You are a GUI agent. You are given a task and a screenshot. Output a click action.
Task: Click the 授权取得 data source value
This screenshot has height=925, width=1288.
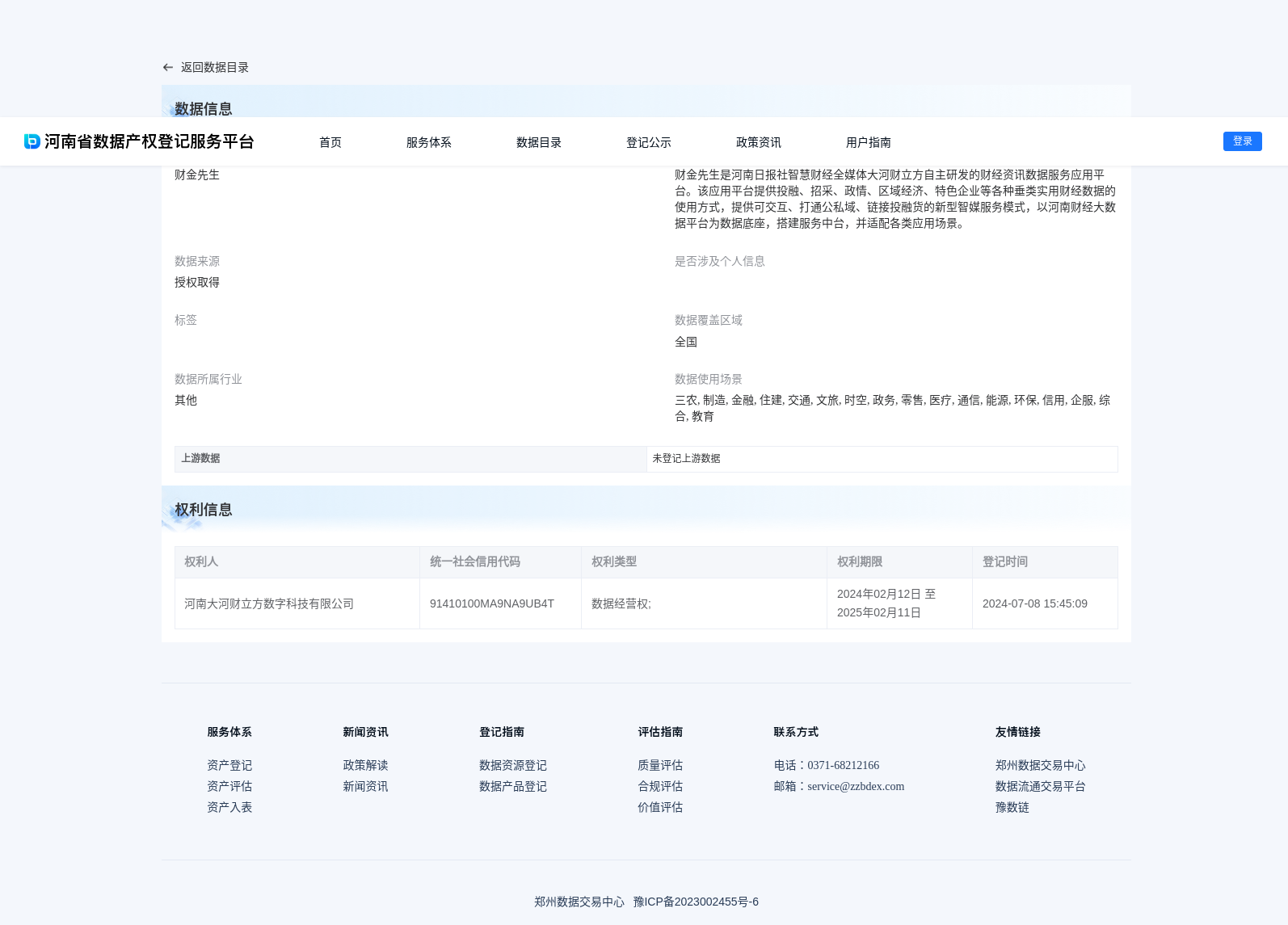[x=197, y=282]
